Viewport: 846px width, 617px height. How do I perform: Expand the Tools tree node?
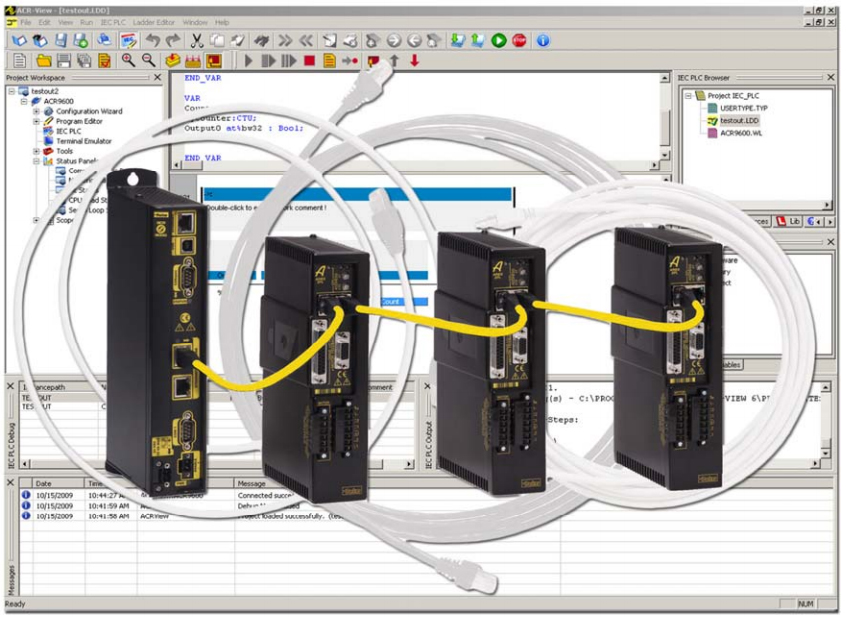tap(36, 151)
